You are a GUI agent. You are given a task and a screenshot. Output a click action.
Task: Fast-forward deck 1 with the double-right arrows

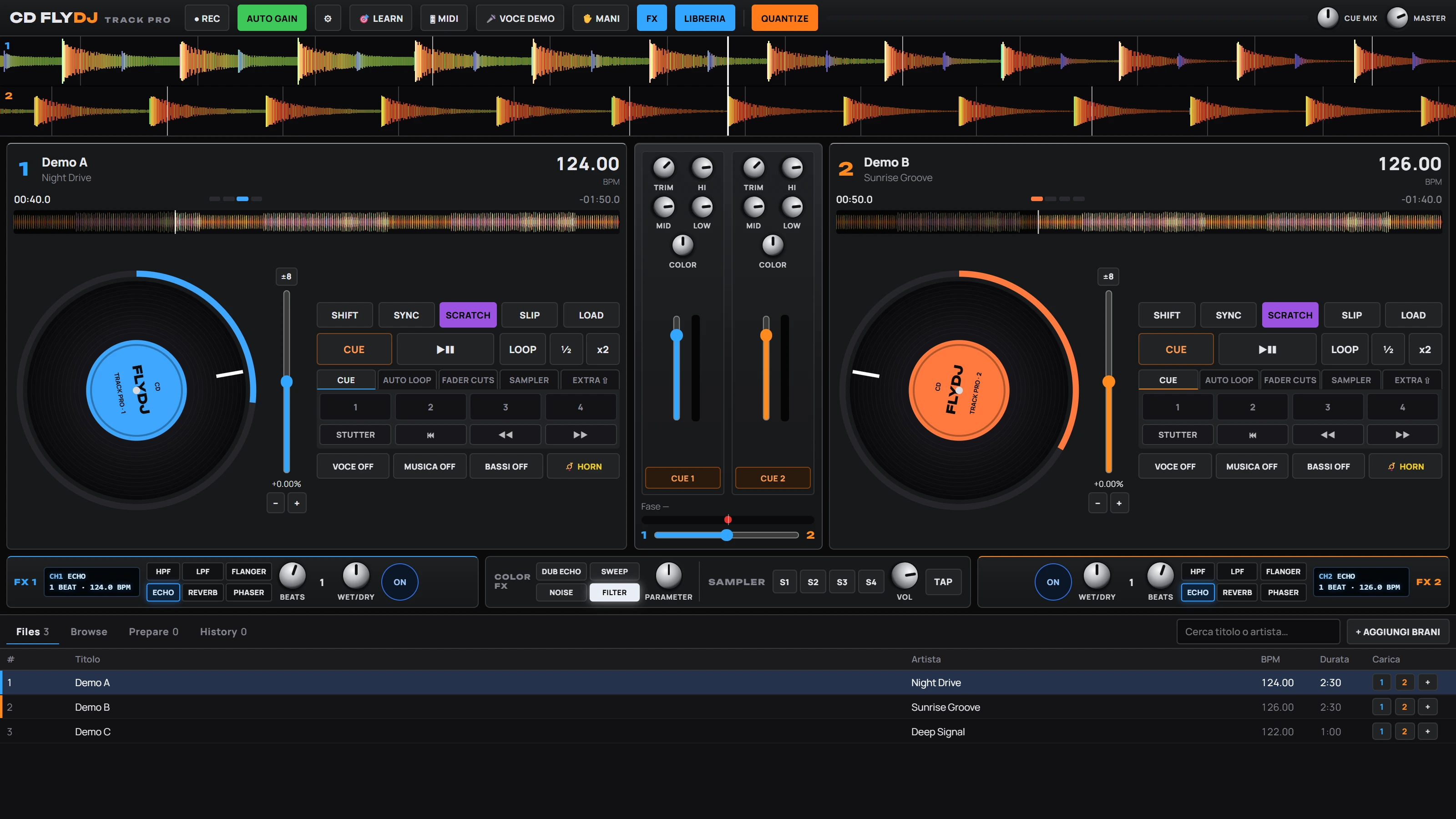580,435
